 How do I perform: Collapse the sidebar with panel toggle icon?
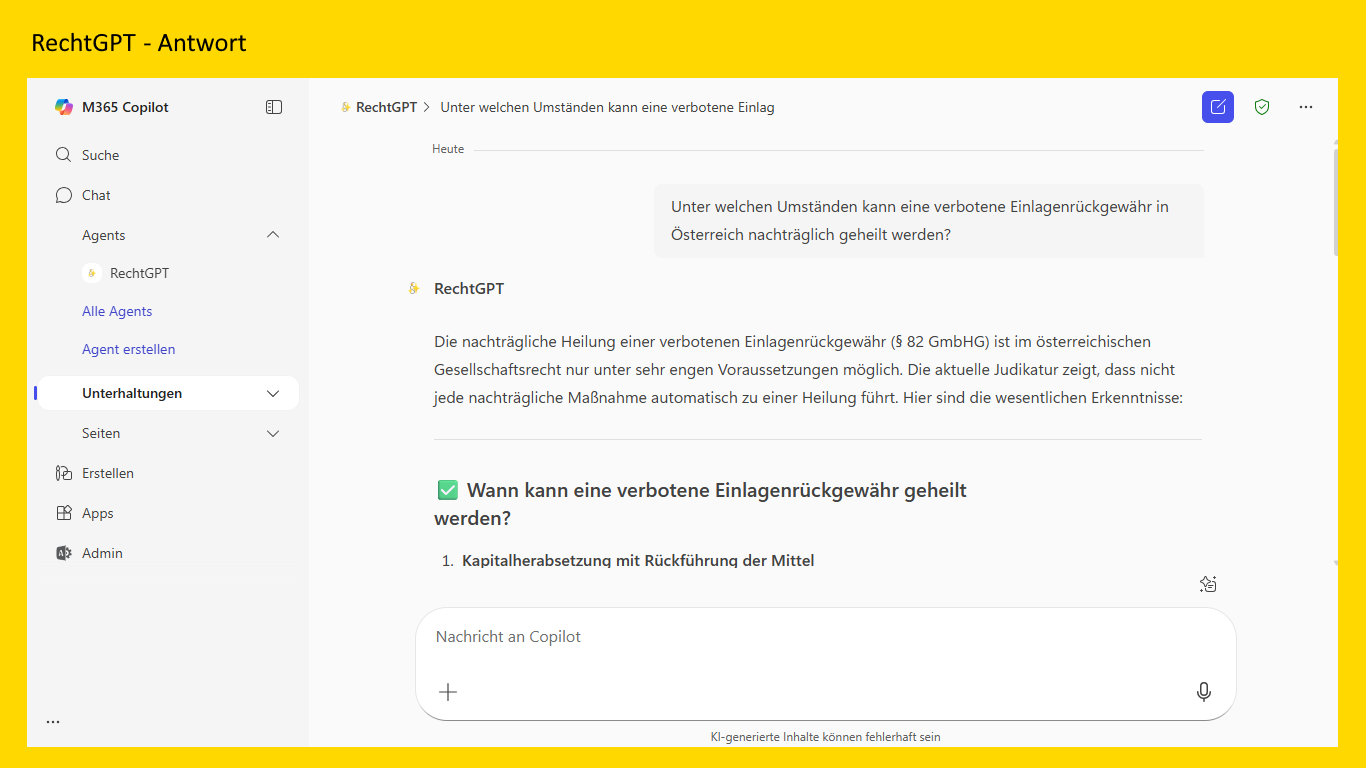274,107
